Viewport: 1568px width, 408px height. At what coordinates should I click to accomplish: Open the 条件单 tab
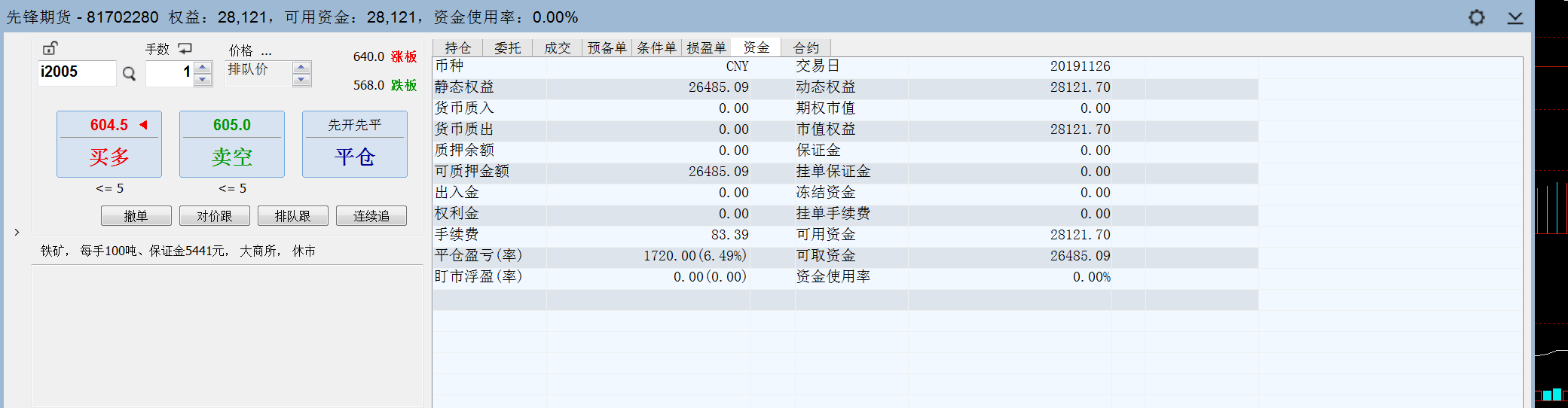click(656, 48)
